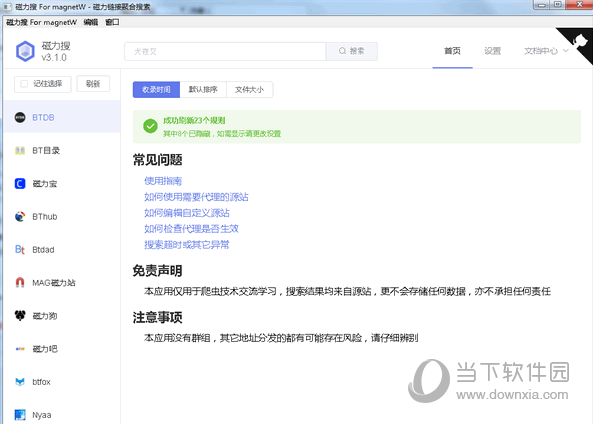Open the 文档中心 tab

(x=541, y=51)
